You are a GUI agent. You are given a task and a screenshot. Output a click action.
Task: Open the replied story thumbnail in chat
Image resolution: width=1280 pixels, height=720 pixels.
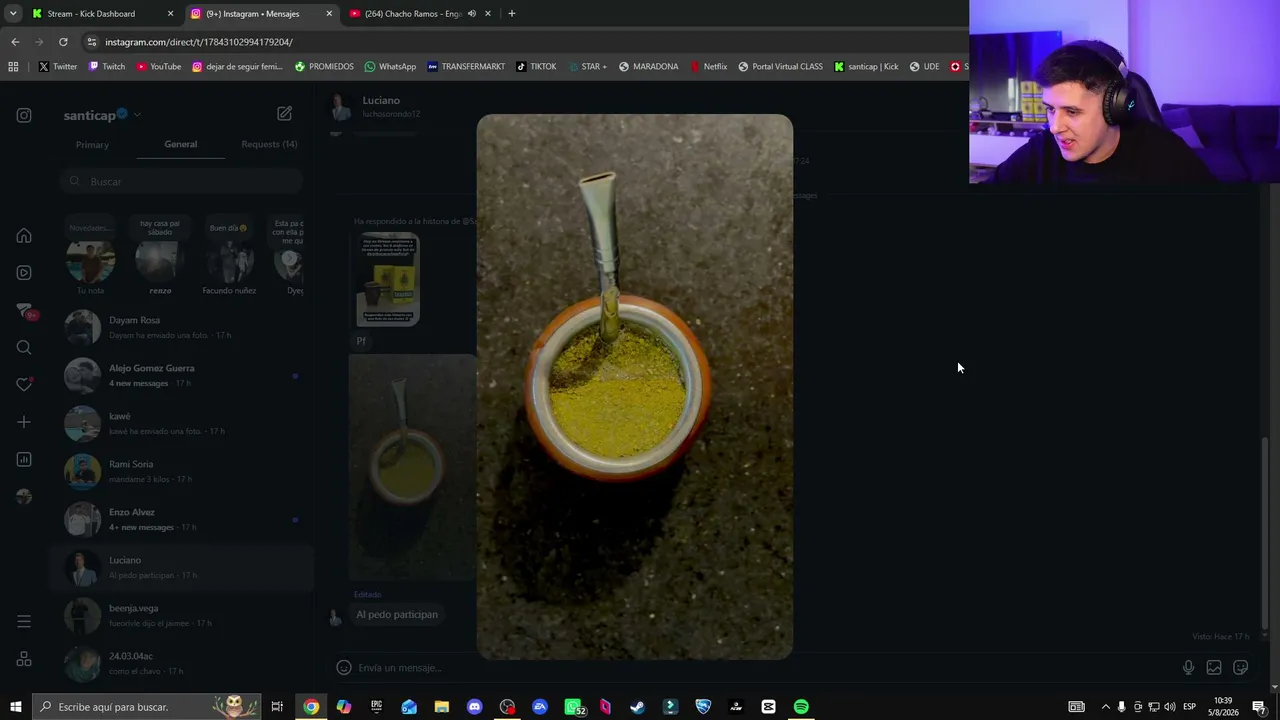[x=388, y=279]
